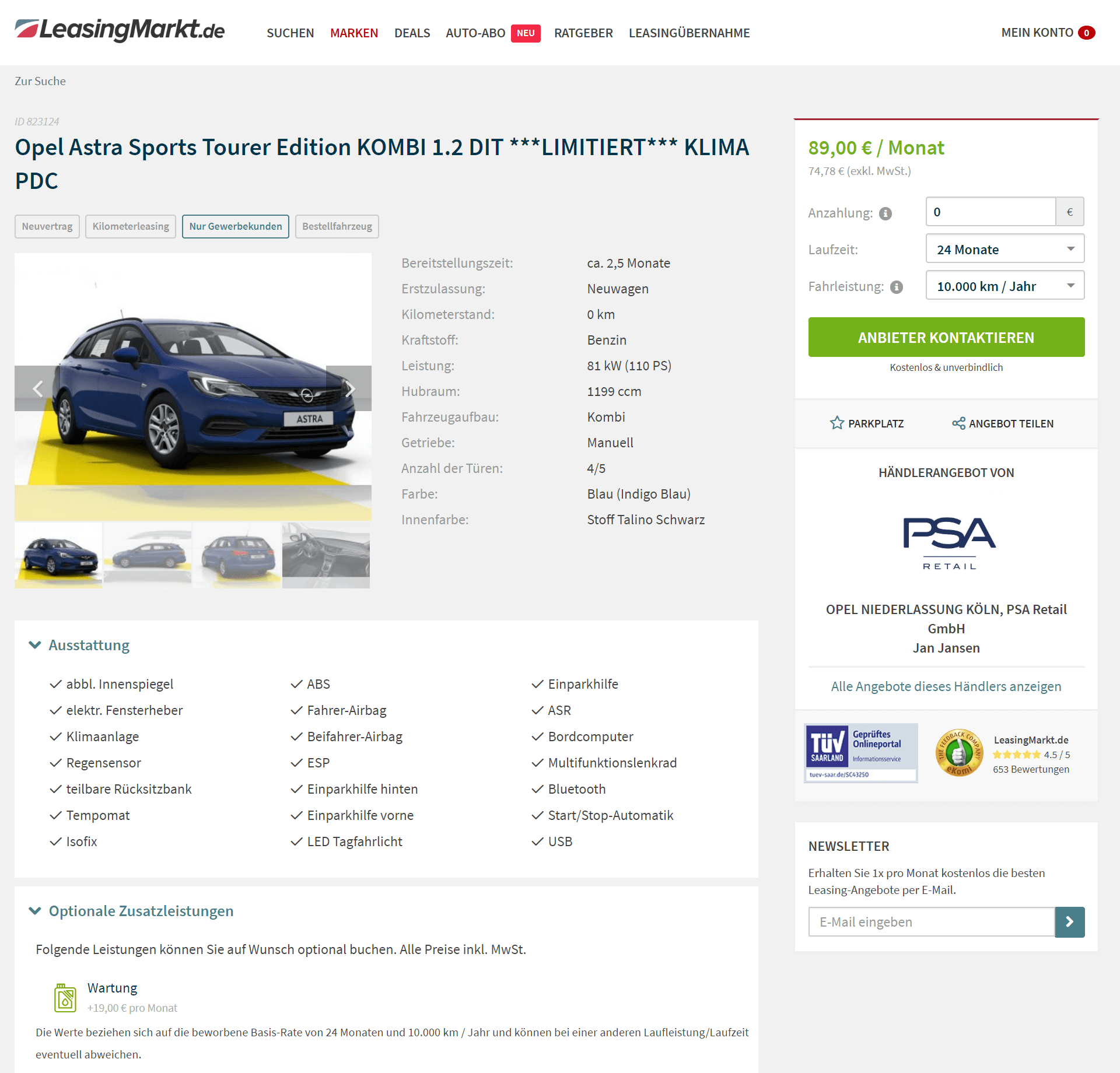This screenshot has width=1120, height=1073.
Task: Select the Nur Gewerbekunden tag
Action: pos(236,226)
